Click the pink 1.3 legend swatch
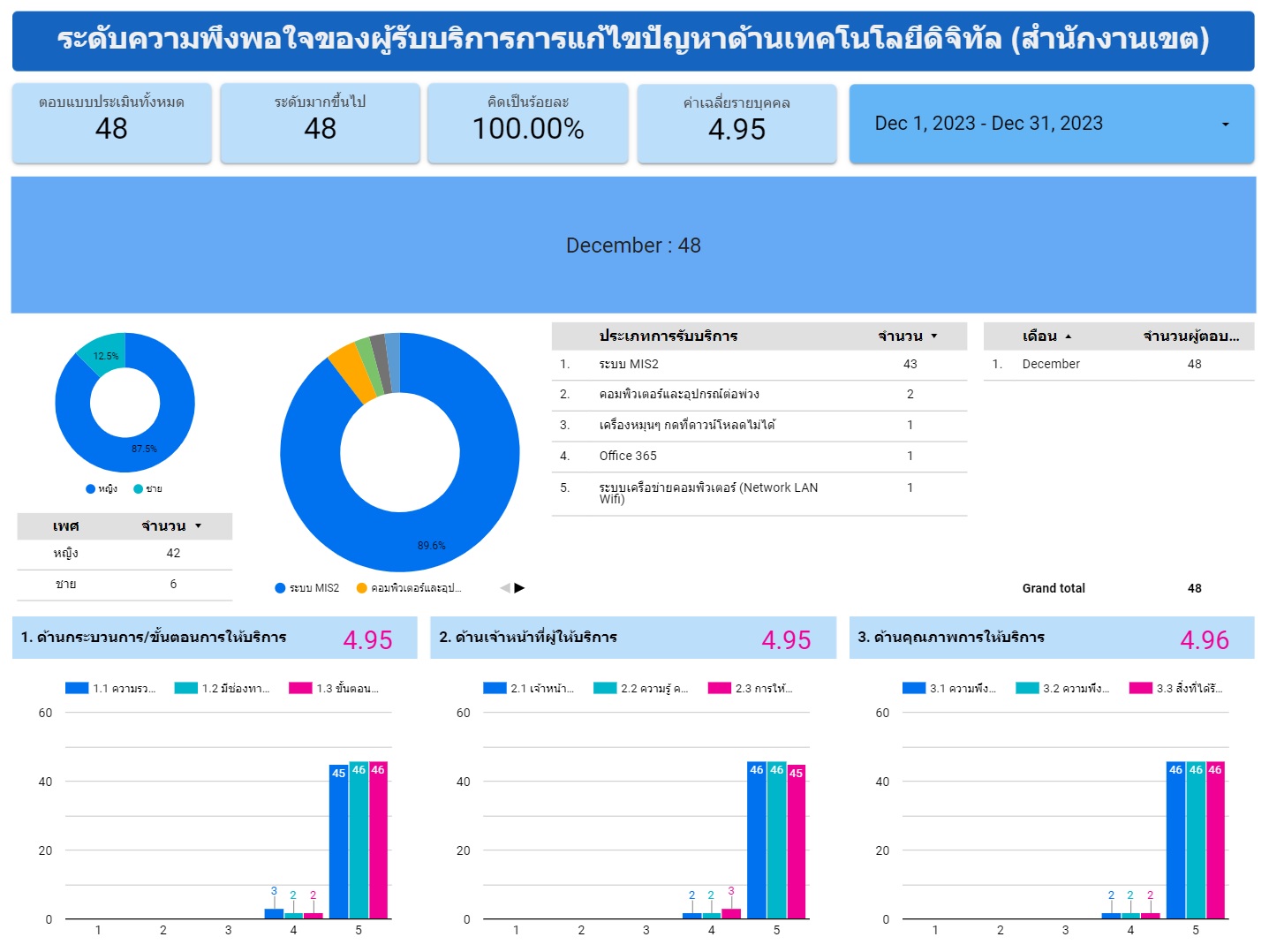 [300, 689]
